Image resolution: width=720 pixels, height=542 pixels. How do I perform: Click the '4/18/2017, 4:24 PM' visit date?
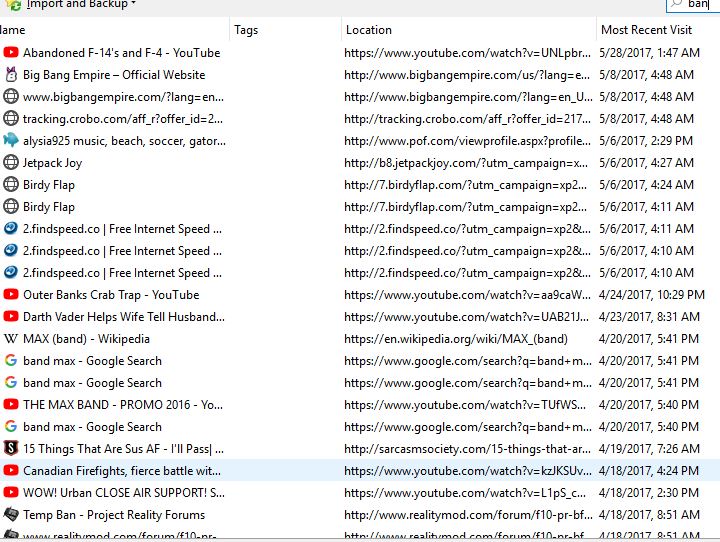coord(649,471)
